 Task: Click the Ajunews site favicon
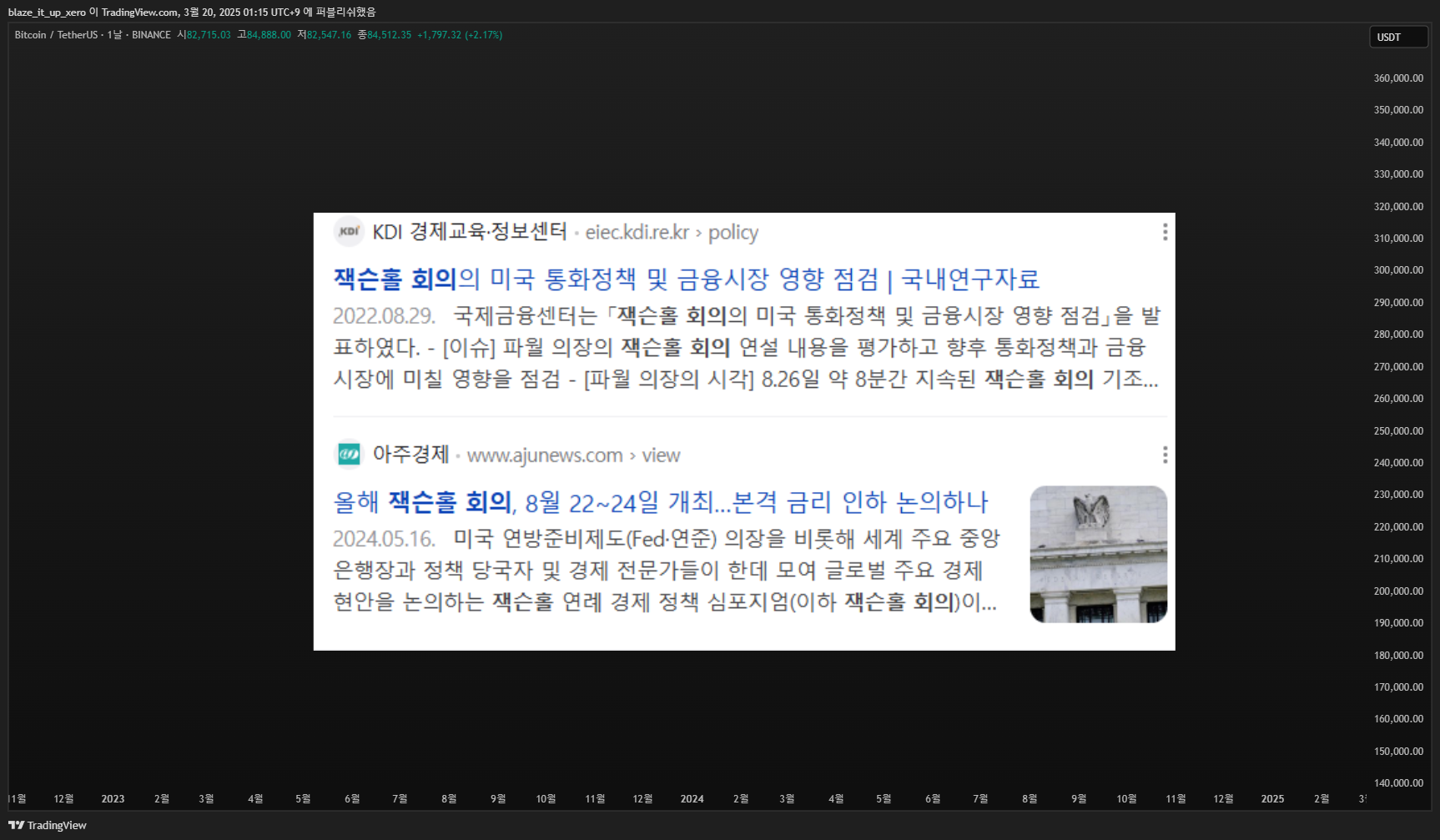click(x=349, y=455)
